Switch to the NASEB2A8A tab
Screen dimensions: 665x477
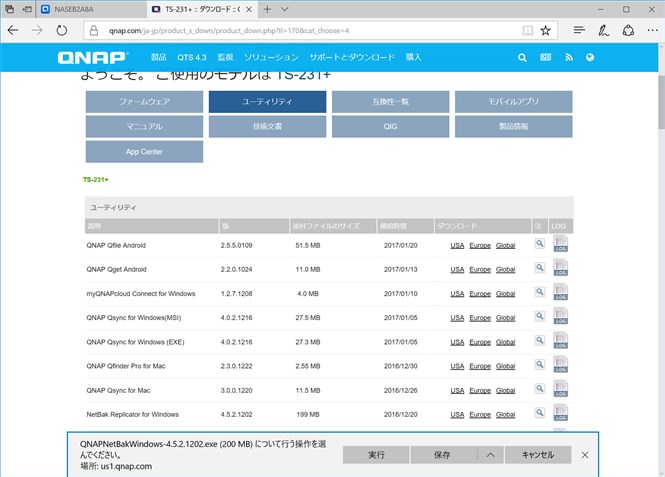point(91,9)
